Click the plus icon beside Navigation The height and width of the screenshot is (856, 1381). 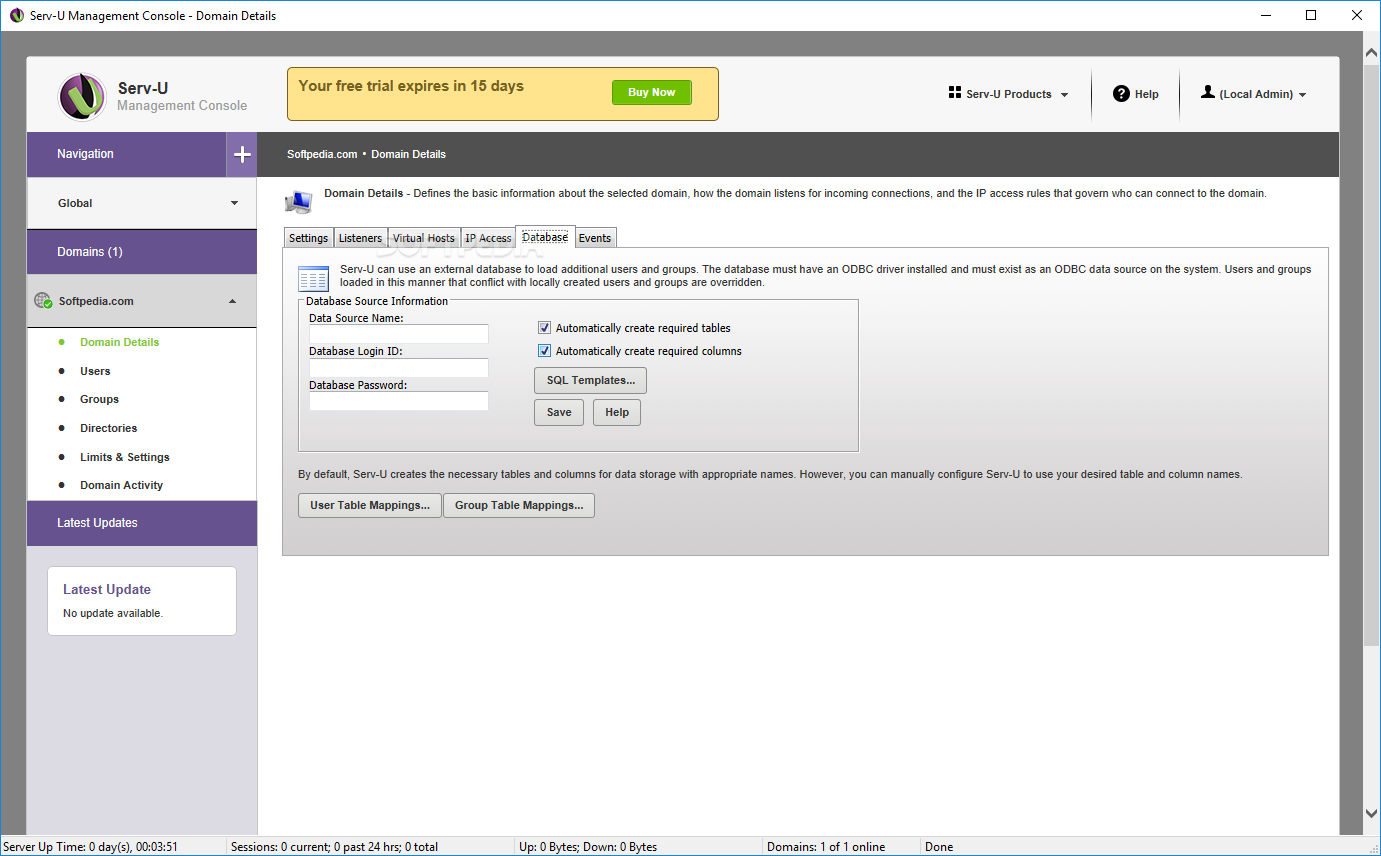[242, 155]
